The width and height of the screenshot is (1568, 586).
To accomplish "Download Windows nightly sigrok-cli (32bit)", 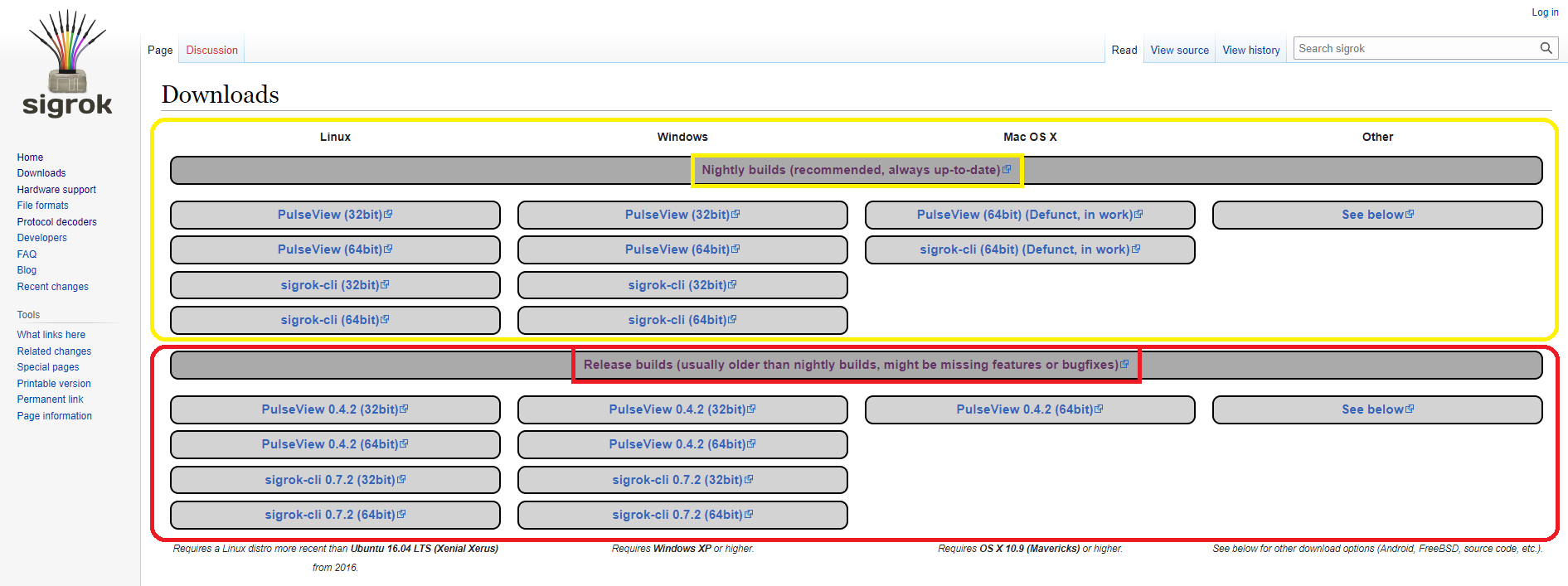I will (x=682, y=285).
